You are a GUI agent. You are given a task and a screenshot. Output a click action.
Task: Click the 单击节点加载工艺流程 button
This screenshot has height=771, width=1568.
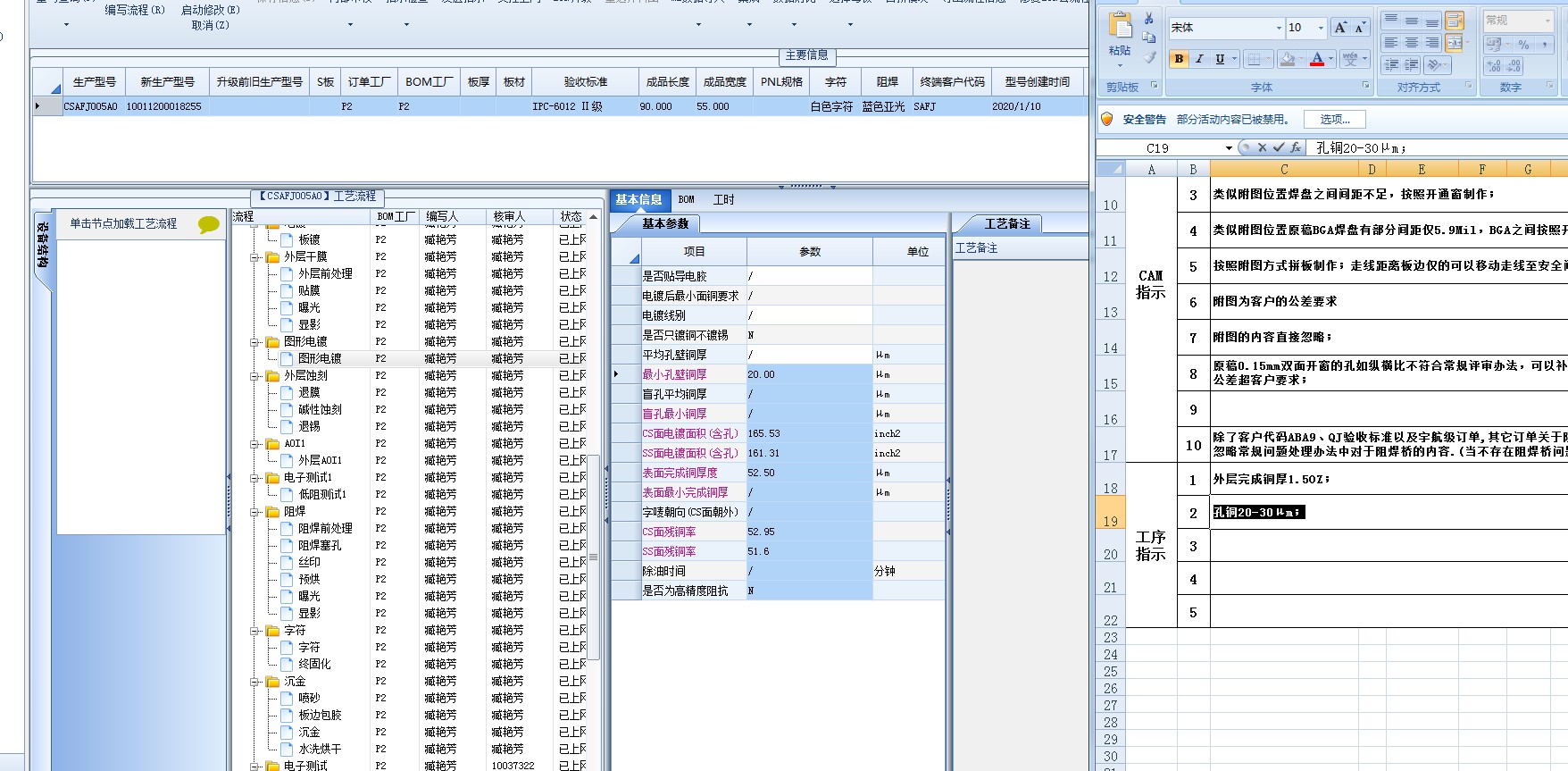(x=124, y=223)
